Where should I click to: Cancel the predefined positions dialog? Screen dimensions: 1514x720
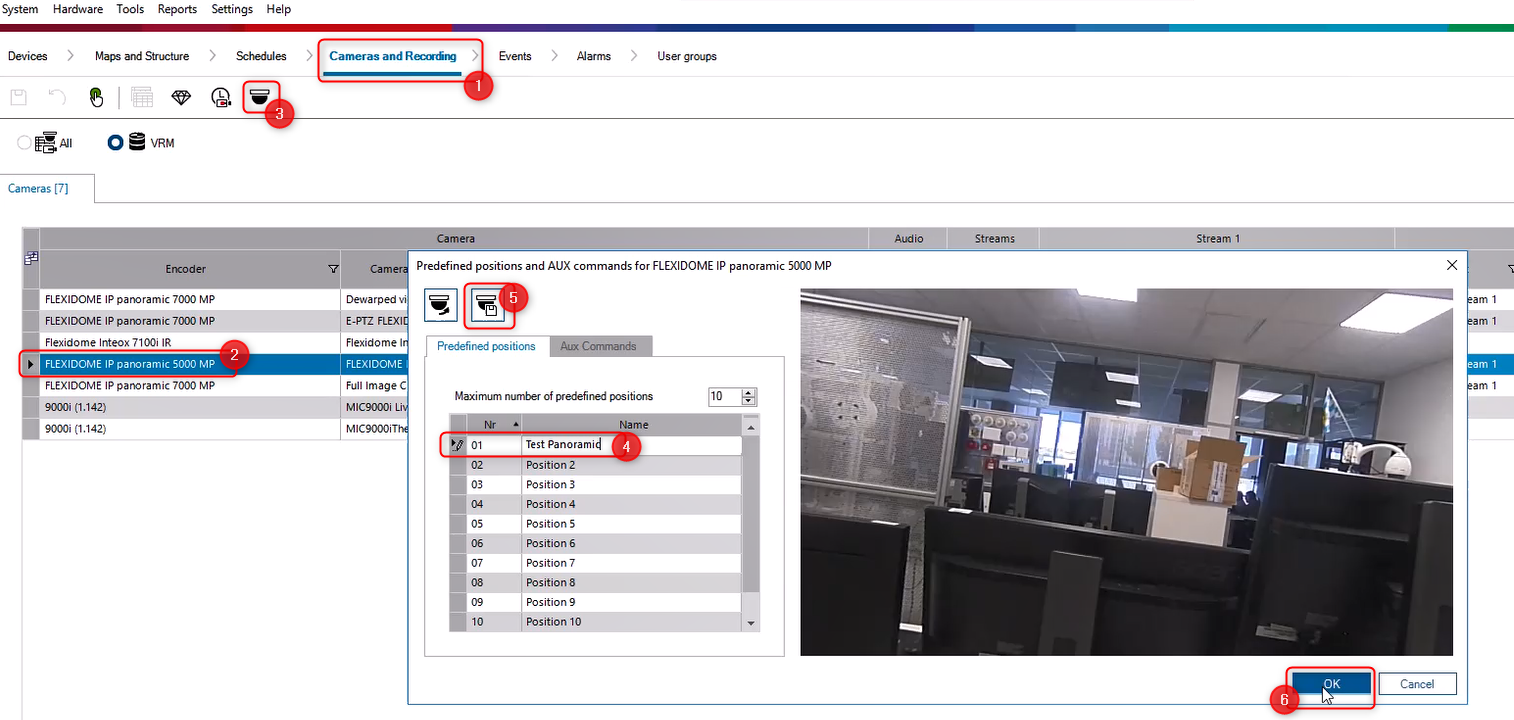click(x=1416, y=684)
